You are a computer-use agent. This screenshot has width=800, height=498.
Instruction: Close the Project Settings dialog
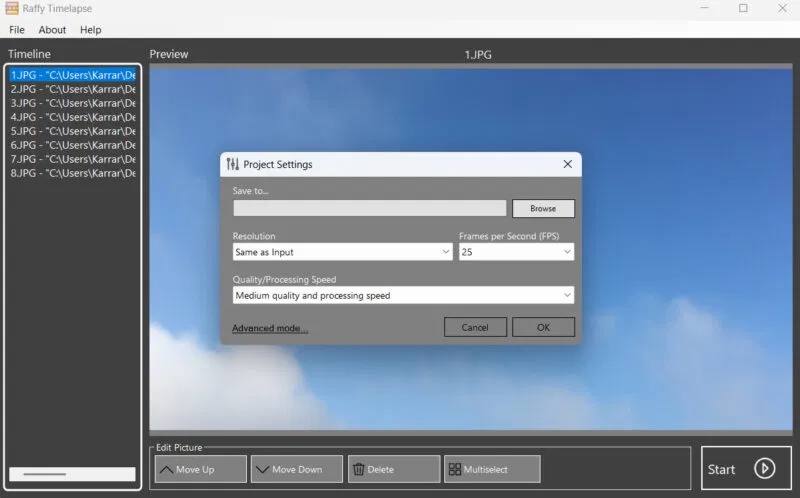(x=567, y=164)
